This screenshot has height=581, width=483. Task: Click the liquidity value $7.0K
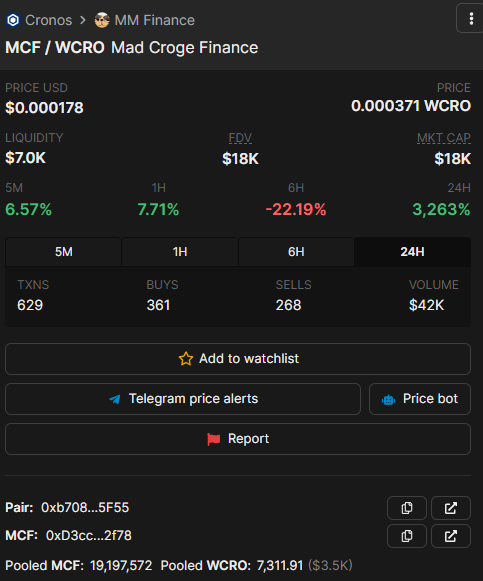[x=25, y=158]
